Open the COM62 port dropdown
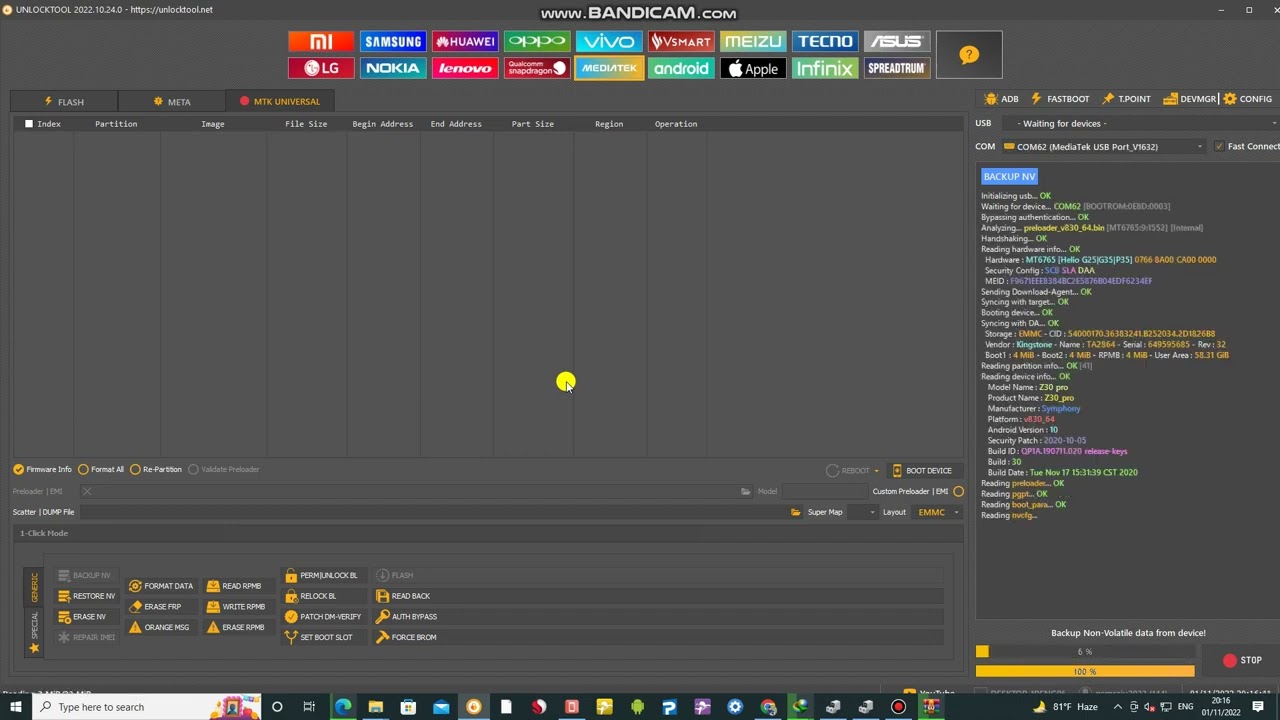The height and width of the screenshot is (720, 1280). (x=1104, y=146)
